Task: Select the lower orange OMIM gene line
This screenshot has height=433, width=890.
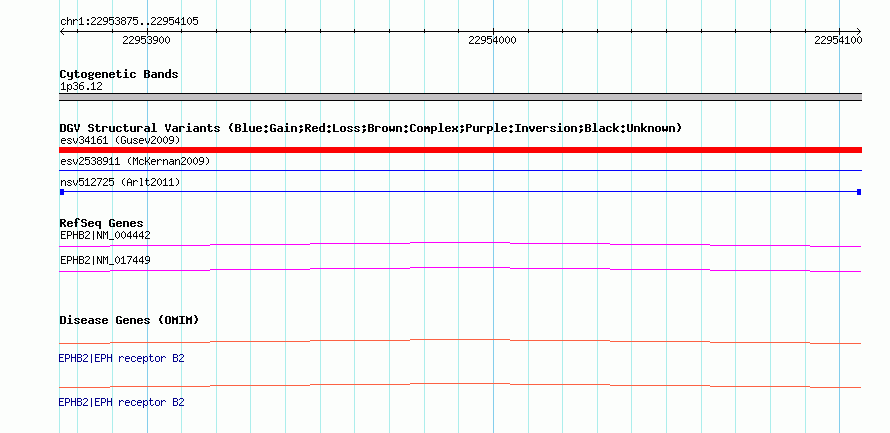Action: pyautogui.click(x=460, y=385)
